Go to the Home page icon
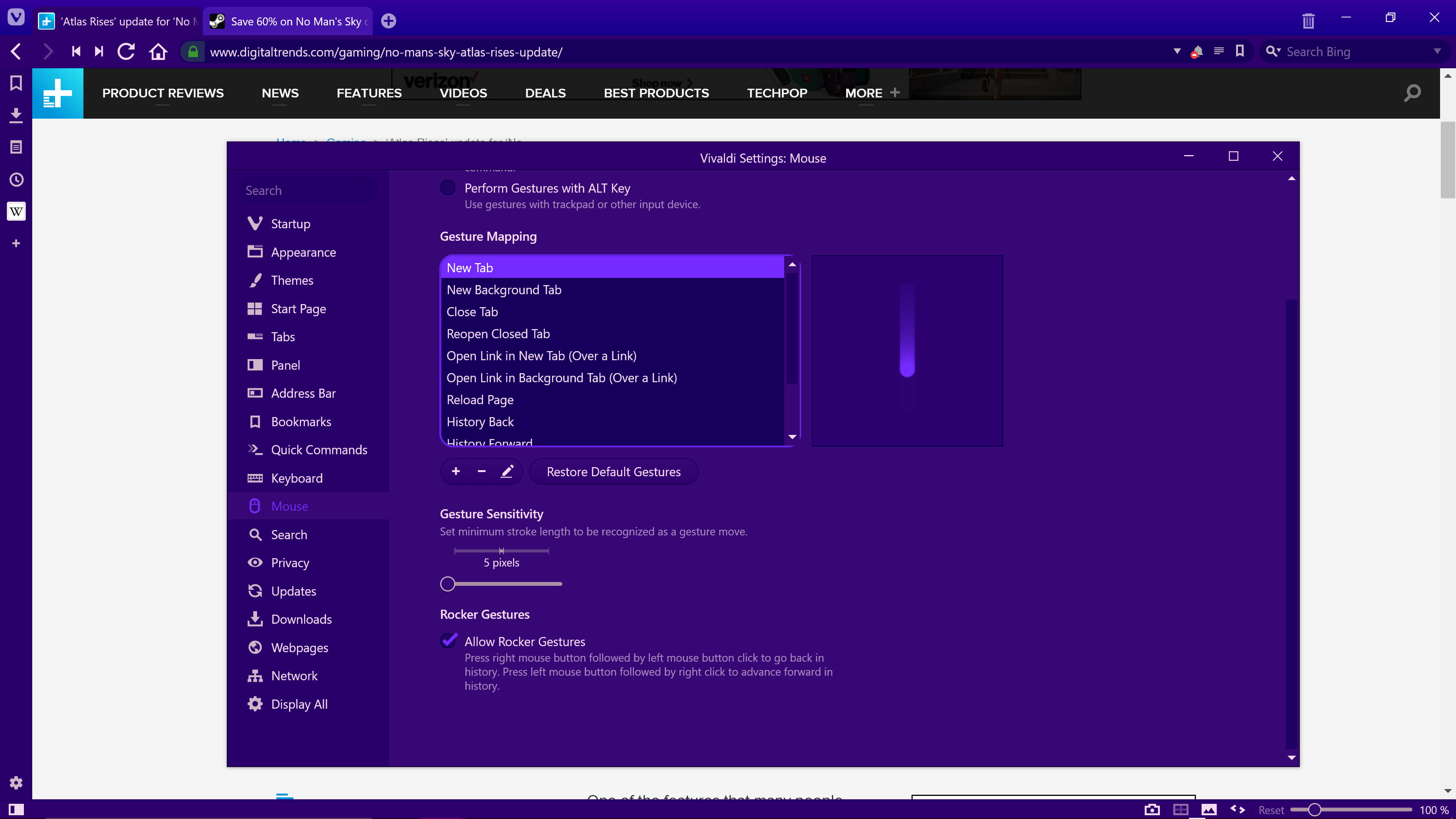This screenshot has width=1456, height=819. pyautogui.click(x=158, y=52)
